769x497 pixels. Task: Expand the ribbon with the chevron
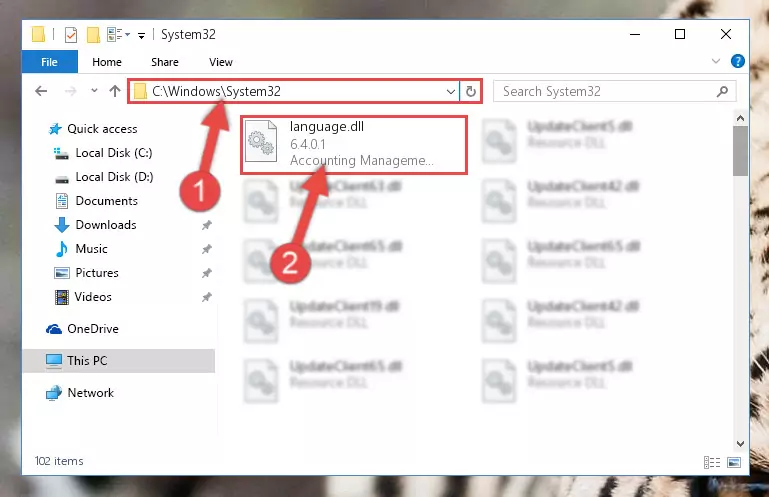click(716, 61)
